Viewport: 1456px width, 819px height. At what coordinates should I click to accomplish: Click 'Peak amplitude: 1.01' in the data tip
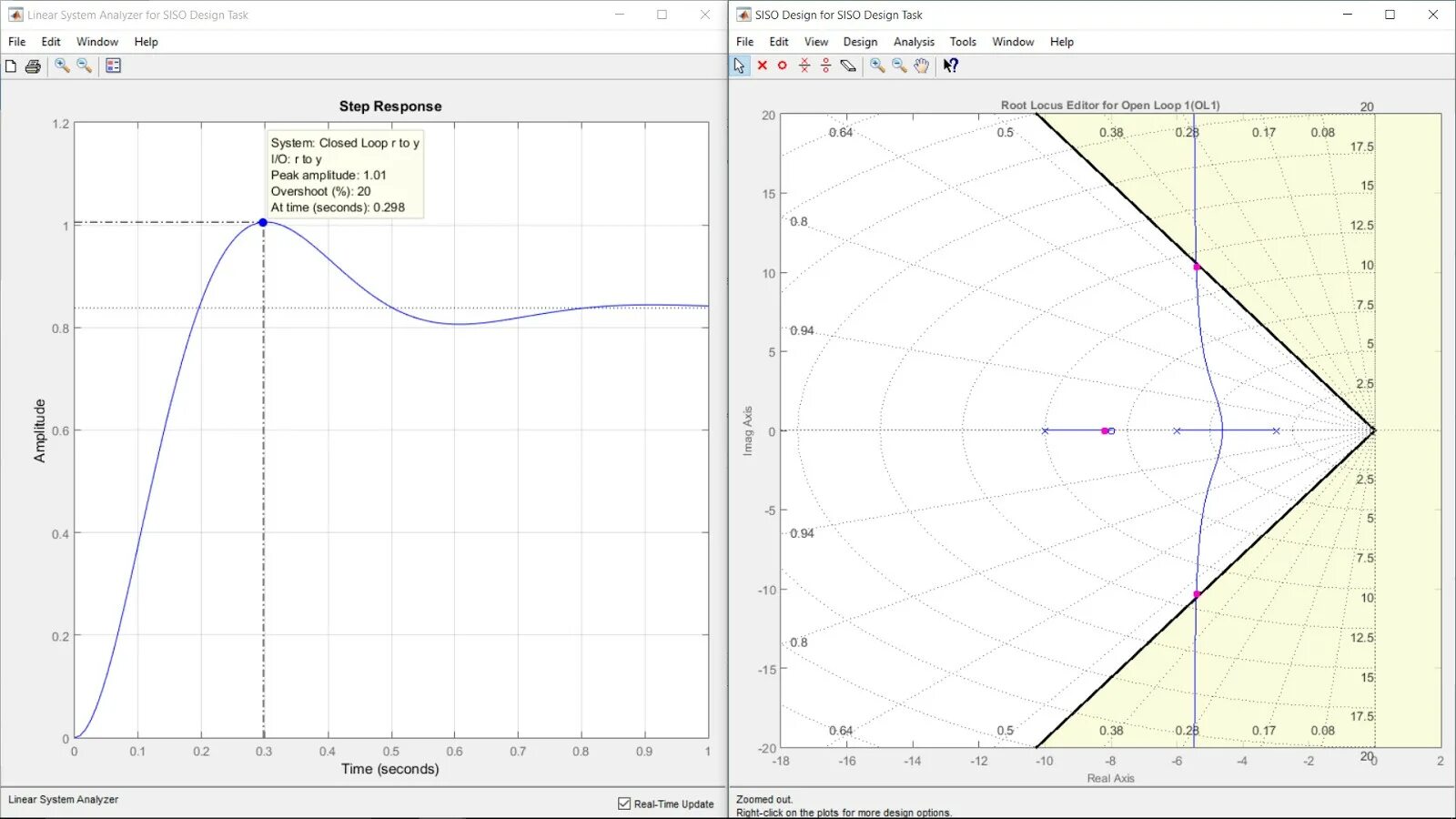point(329,176)
